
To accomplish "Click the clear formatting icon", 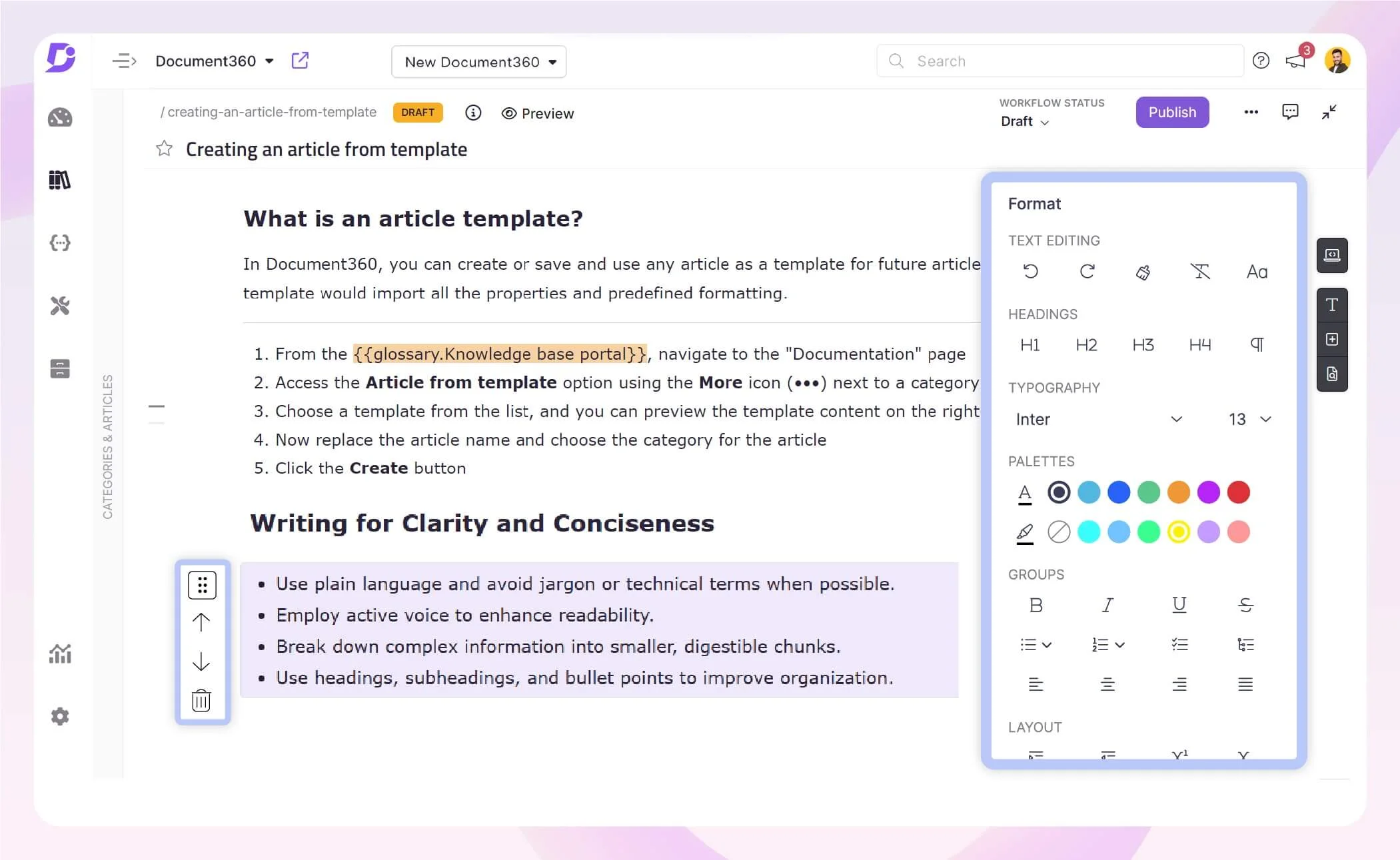I will (1200, 271).
